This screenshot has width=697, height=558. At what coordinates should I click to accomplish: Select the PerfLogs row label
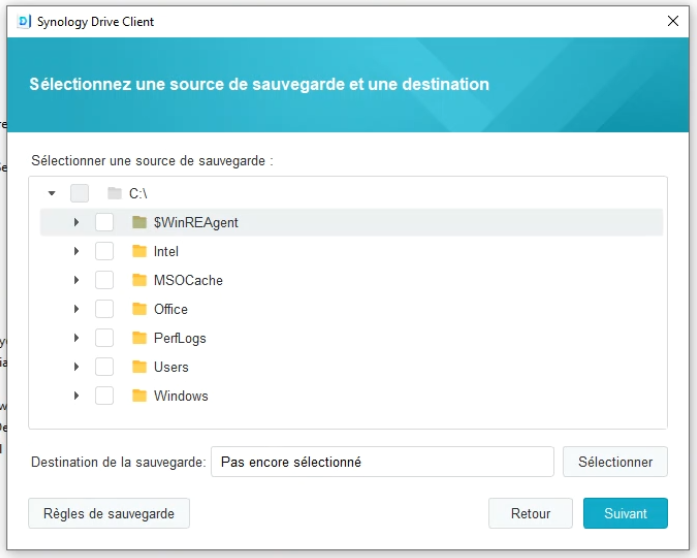(180, 338)
